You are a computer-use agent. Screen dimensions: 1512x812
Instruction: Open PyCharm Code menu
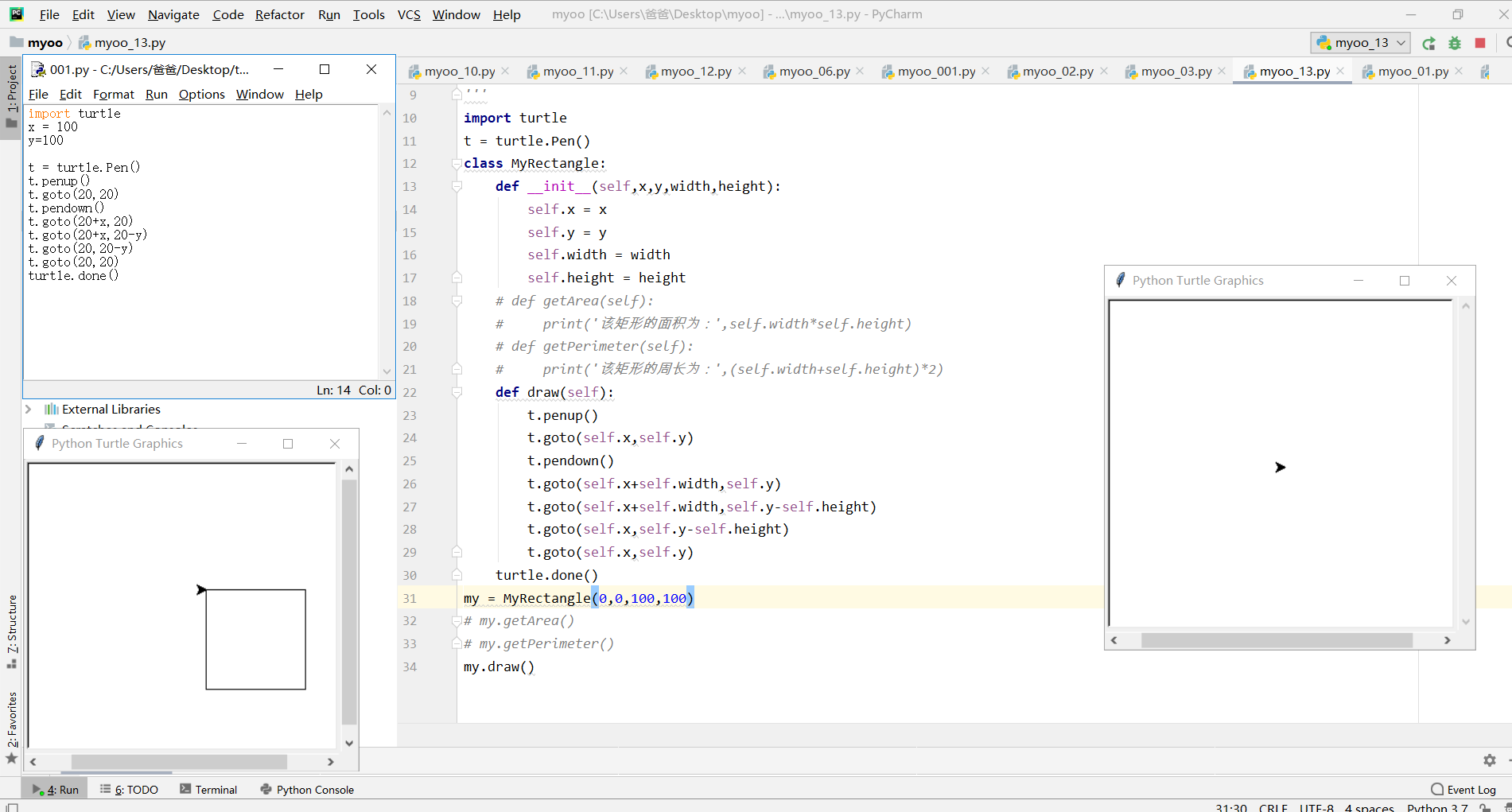[227, 14]
